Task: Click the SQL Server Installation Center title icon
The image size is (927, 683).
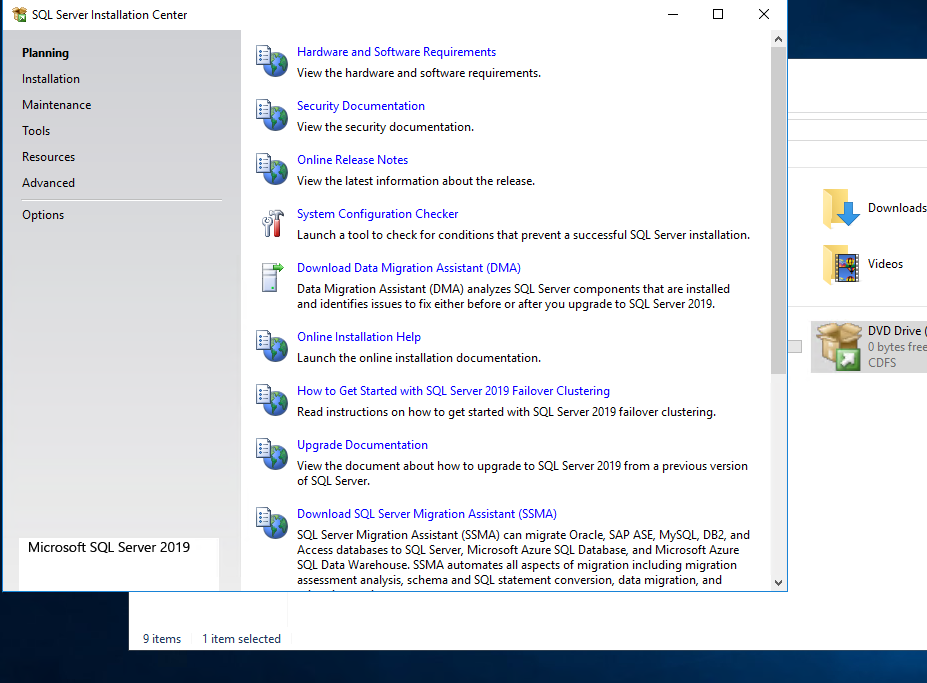Action: click(x=19, y=14)
